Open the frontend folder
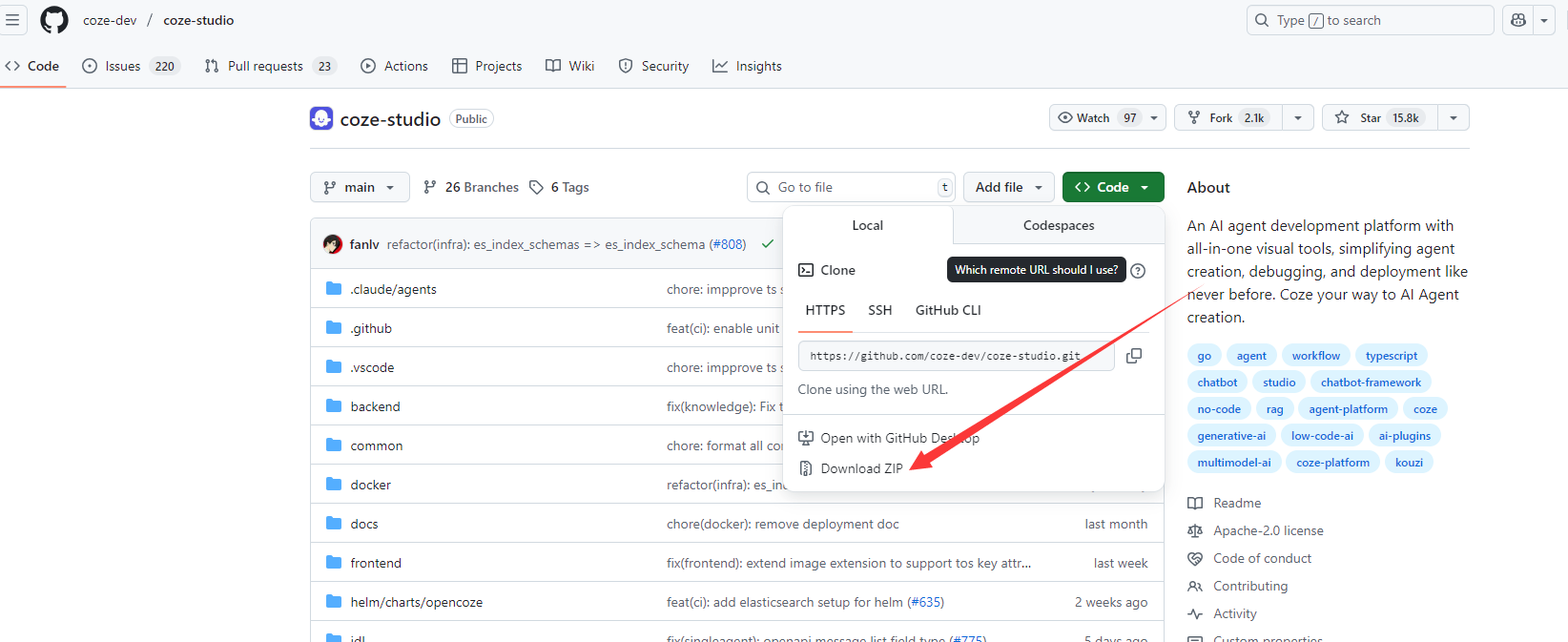This screenshot has height=642, width=1568. pos(376,563)
